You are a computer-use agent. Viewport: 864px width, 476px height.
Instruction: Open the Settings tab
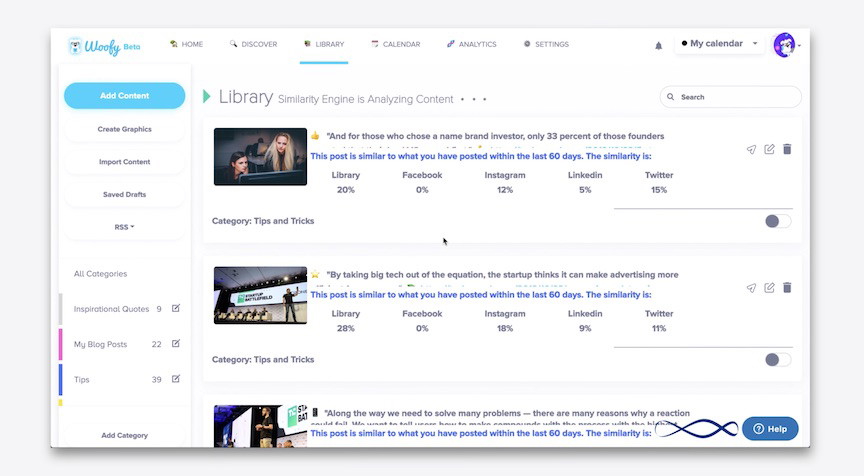coord(546,44)
